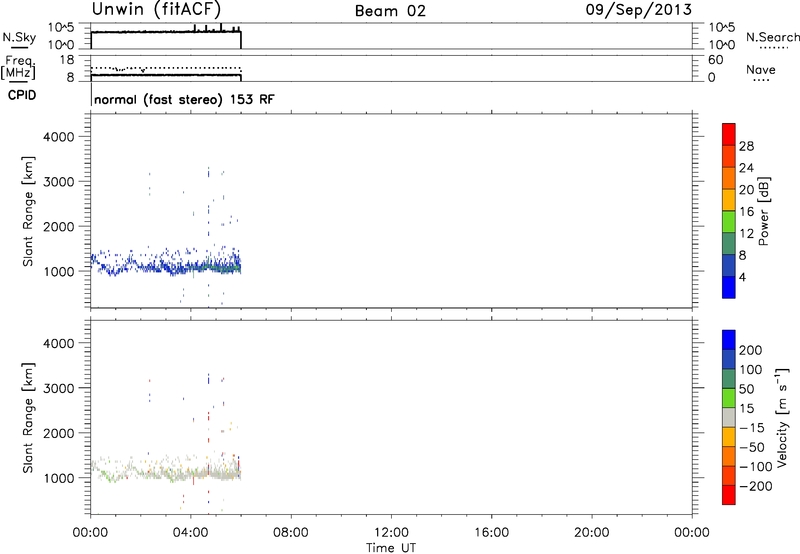Pick the Power colorbar segment between 20 and 24
This screenshot has width=800, height=554.
pyautogui.click(x=729, y=178)
